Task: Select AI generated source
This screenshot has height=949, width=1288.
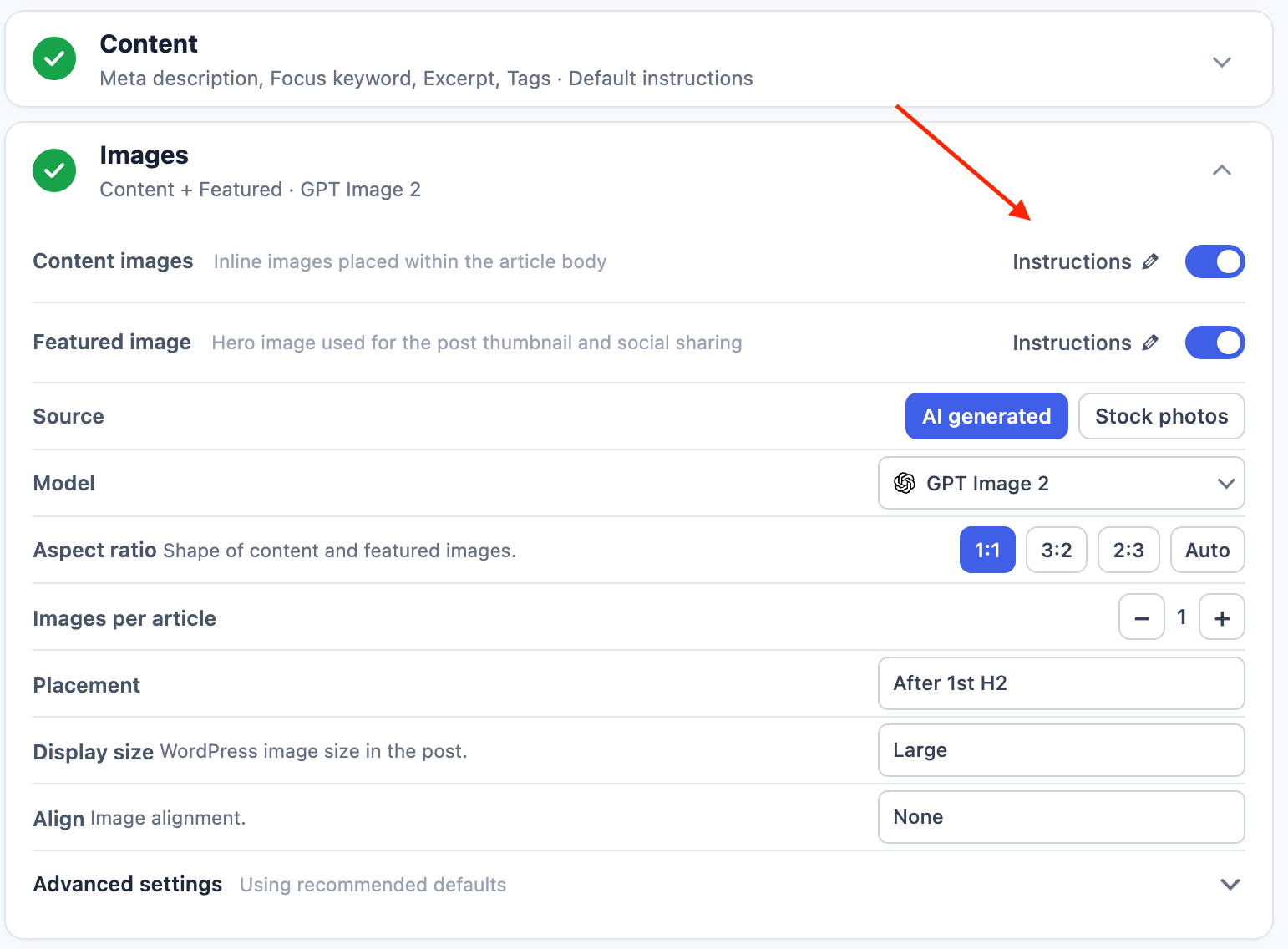Action: click(986, 416)
